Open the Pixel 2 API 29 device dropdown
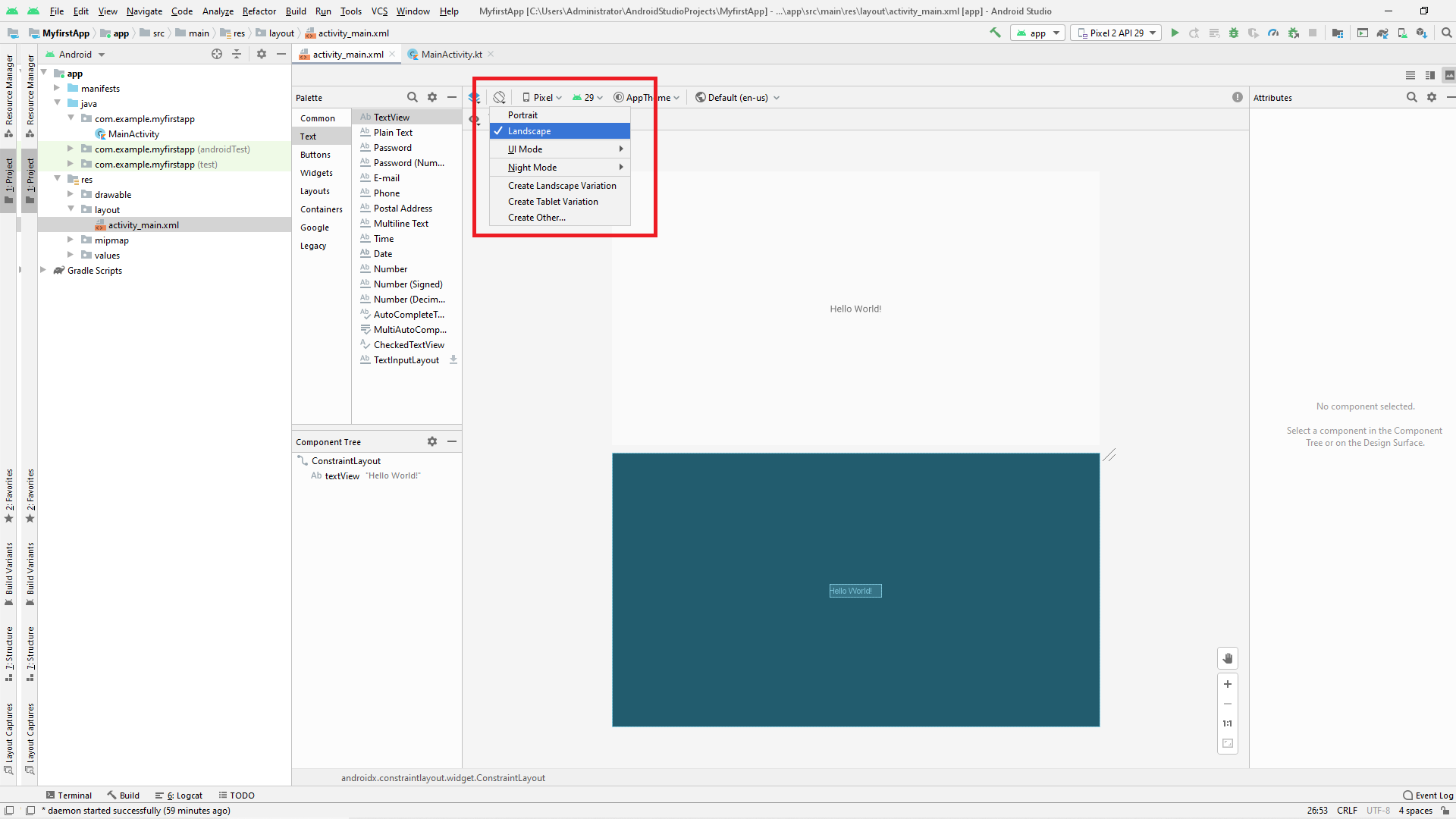The width and height of the screenshot is (1456, 819). (x=1116, y=33)
